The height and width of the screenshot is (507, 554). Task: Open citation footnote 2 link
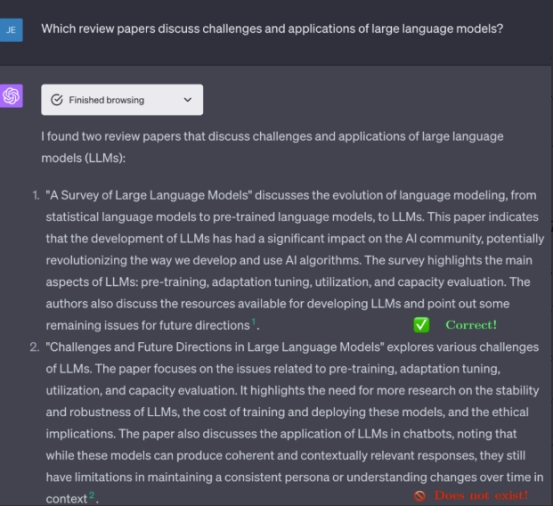click(x=92, y=495)
